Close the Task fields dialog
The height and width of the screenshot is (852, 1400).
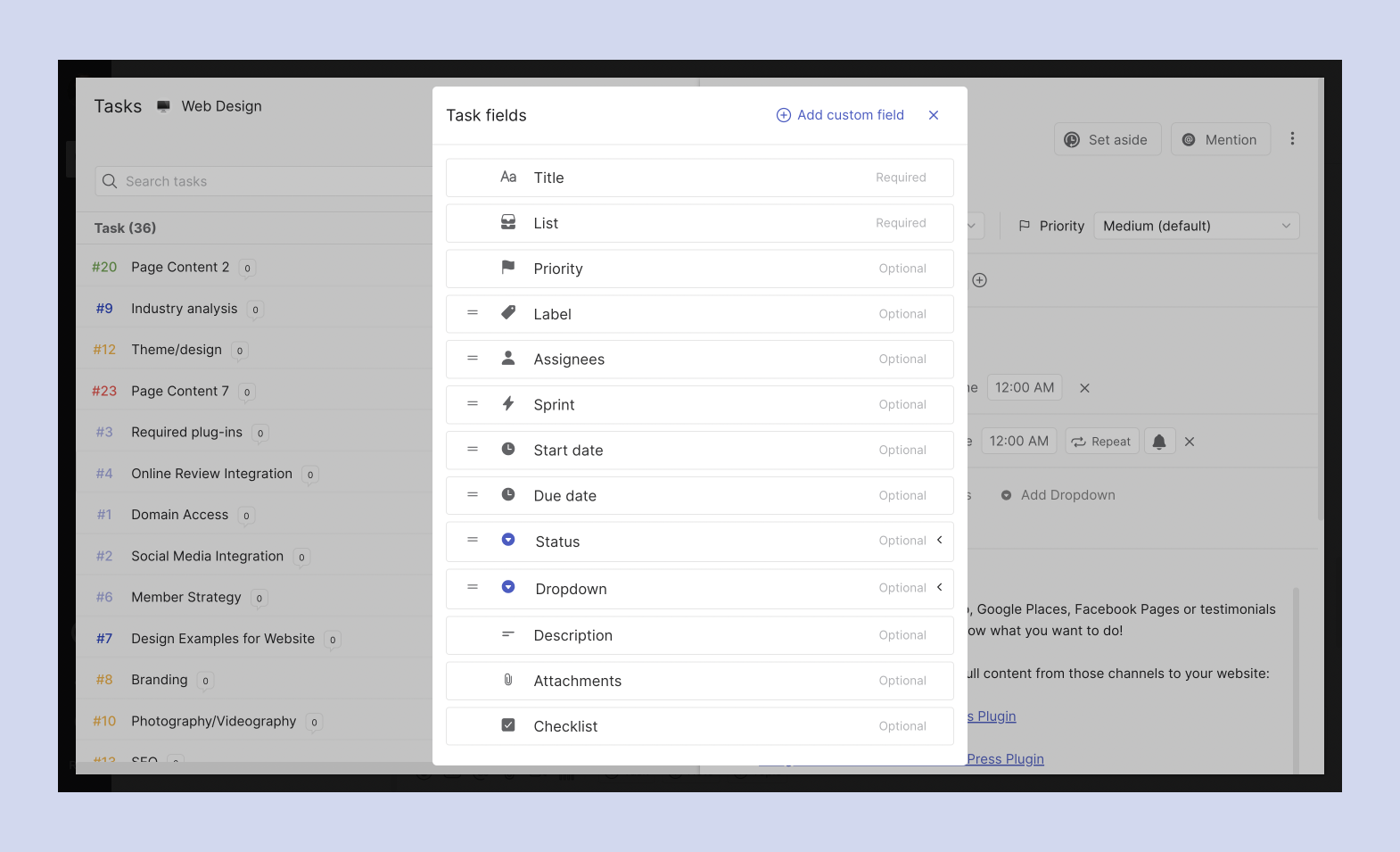pos(933,115)
